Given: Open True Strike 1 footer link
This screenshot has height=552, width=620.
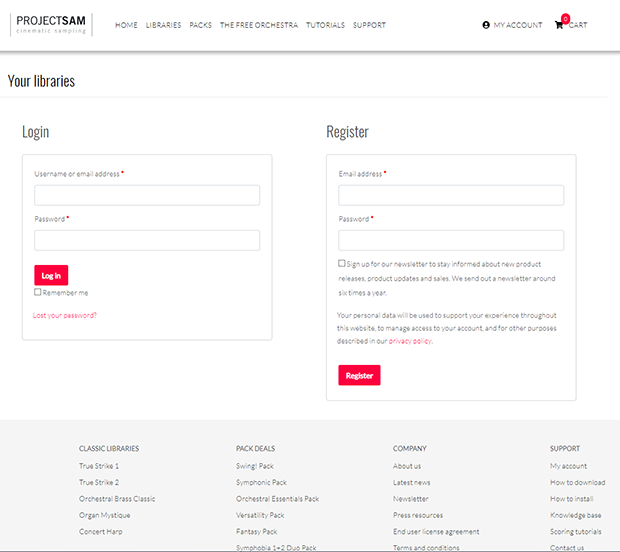Looking at the screenshot, I should pyautogui.click(x=99, y=466).
